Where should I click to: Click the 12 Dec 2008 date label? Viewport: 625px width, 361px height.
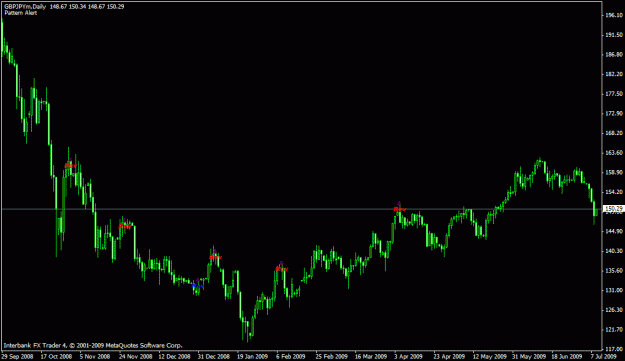tap(175, 356)
